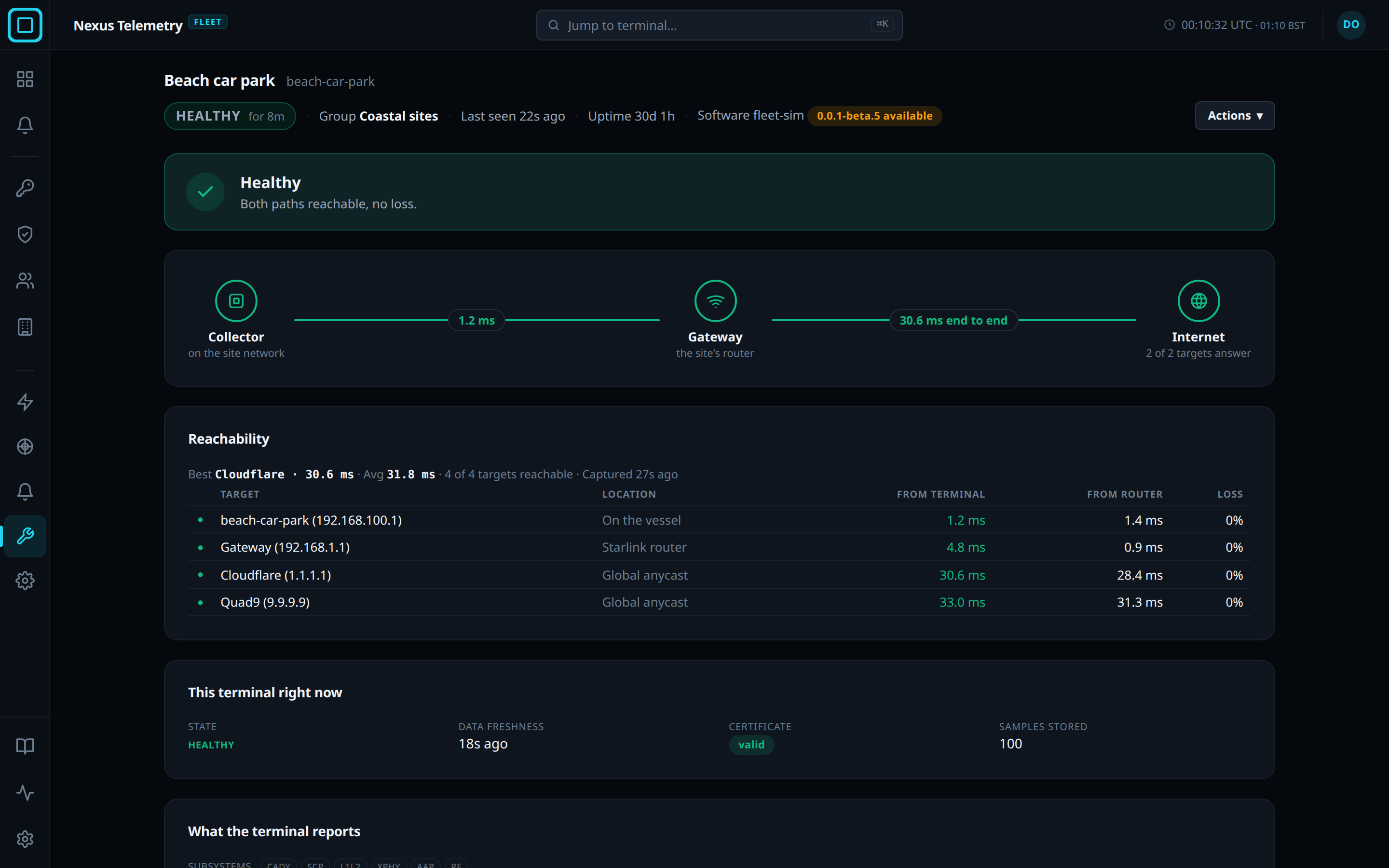Screen dimensions: 1389x868
Task: Click the FLEET badge next to Nexus Telemetry
Action: (x=208, y=22)
